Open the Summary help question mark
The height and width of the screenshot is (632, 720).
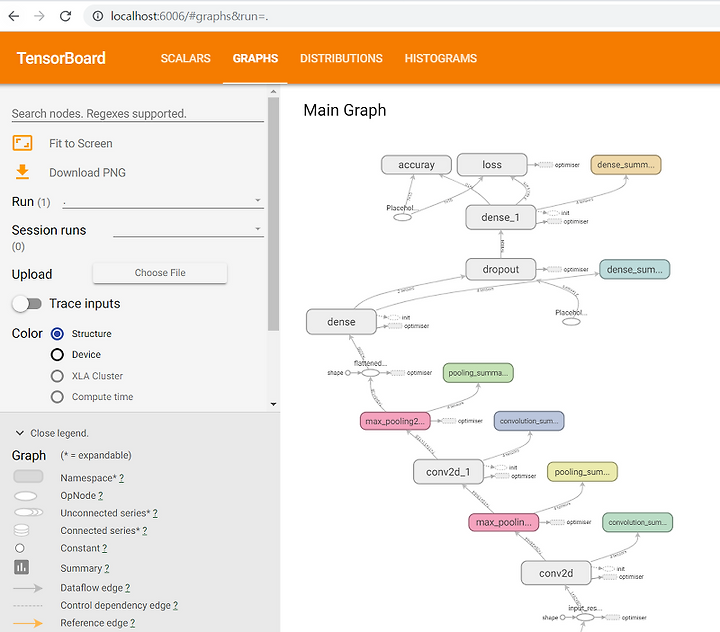107,569
